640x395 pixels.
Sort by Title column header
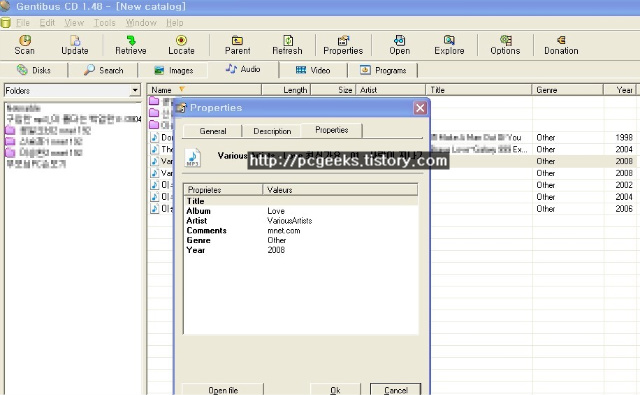[x=479, y=90]
